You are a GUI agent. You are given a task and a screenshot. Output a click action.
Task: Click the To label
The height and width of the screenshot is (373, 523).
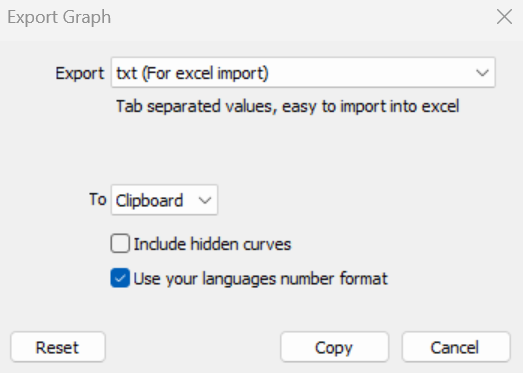[x=98, y=199]
